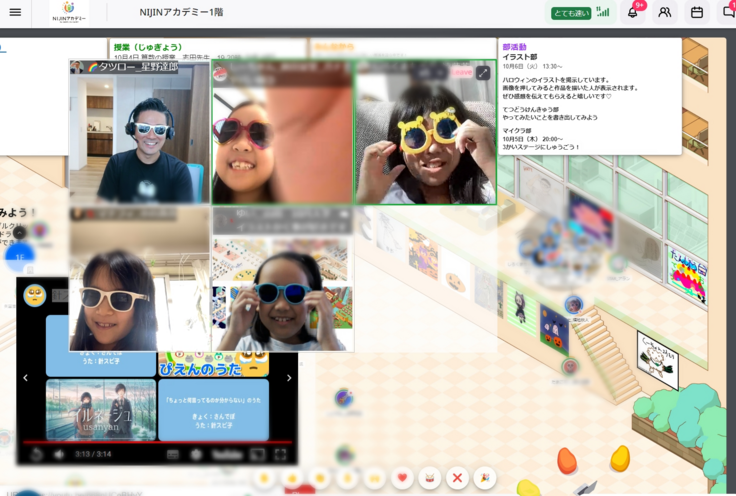This screenshot has width=736, height=496.
Task: Go to previous YouTube suggestion page
Action: pyautogui.click(x=26, y=378)
